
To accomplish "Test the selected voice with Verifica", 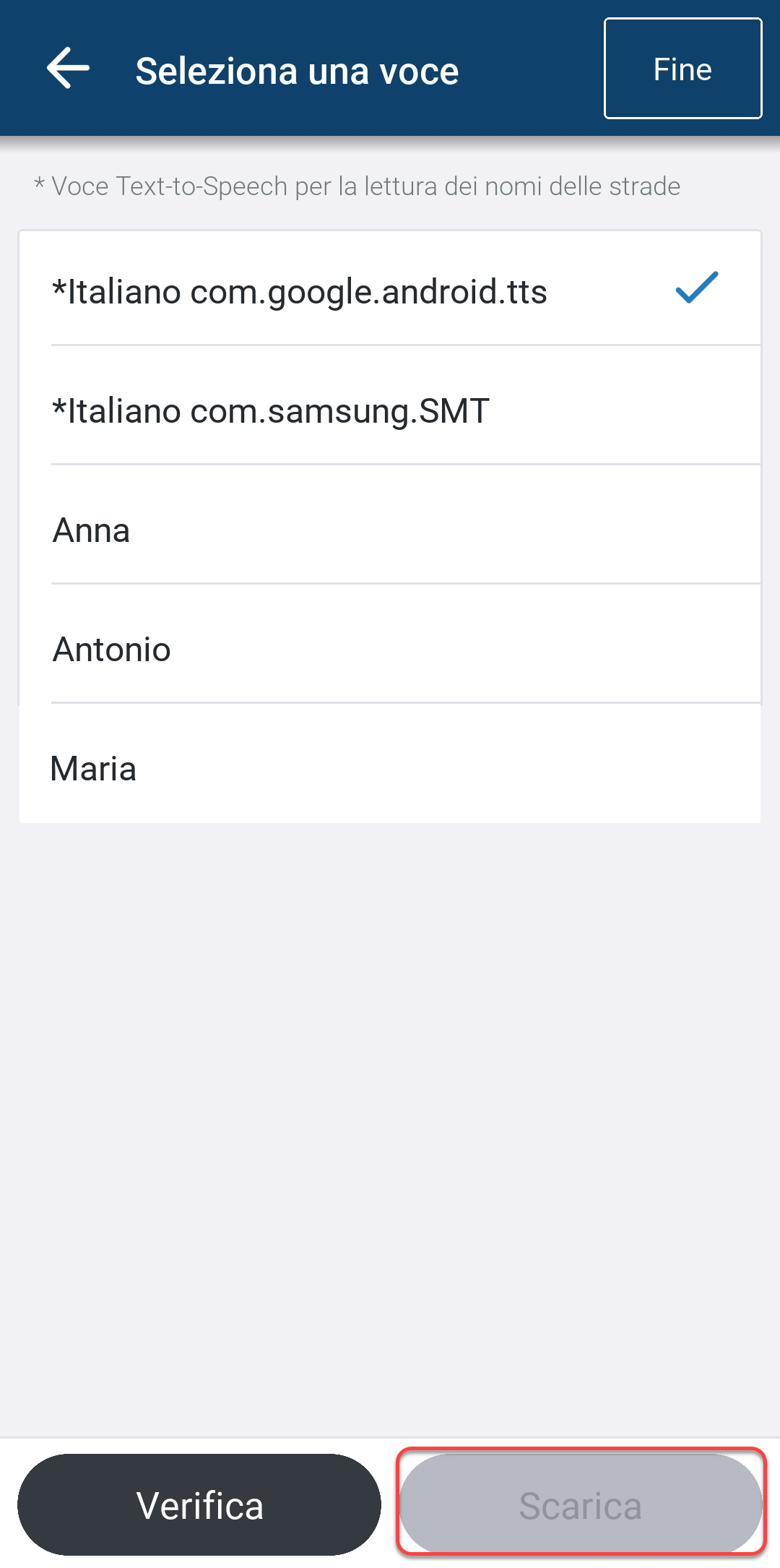I will tap(199, 1506).
